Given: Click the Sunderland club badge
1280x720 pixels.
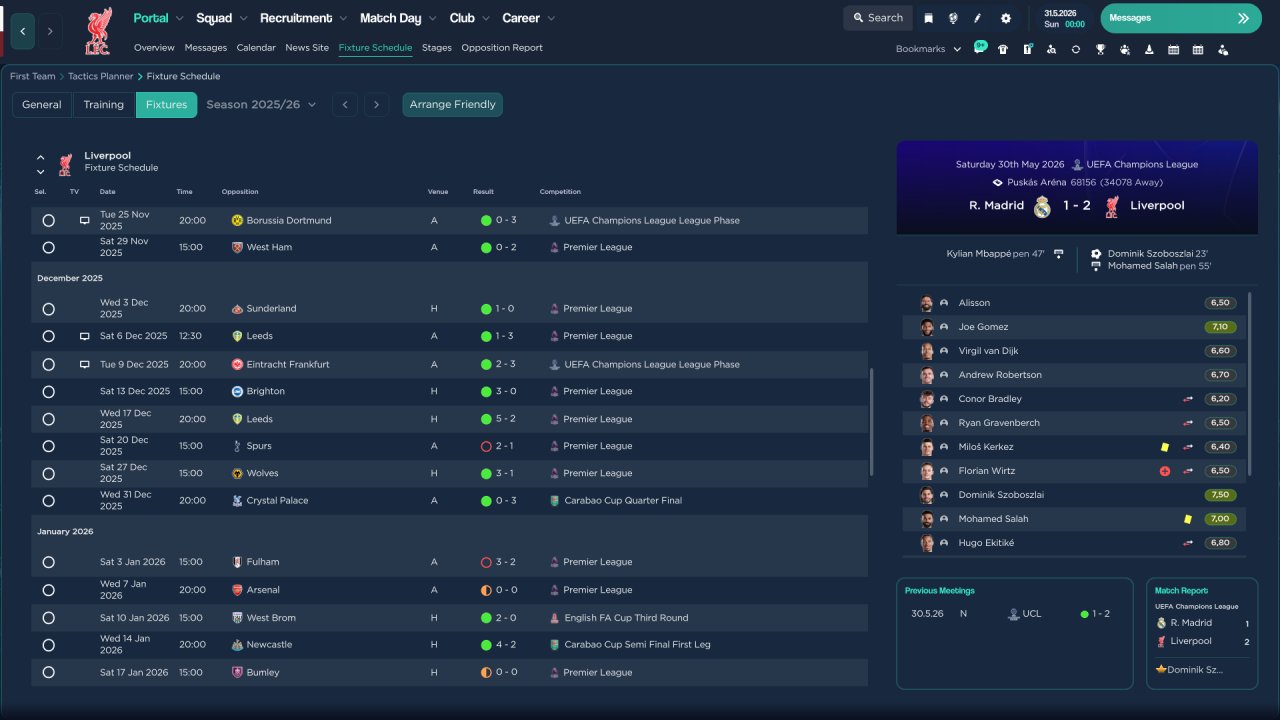Looking at the screenshot, I should 237,309.
